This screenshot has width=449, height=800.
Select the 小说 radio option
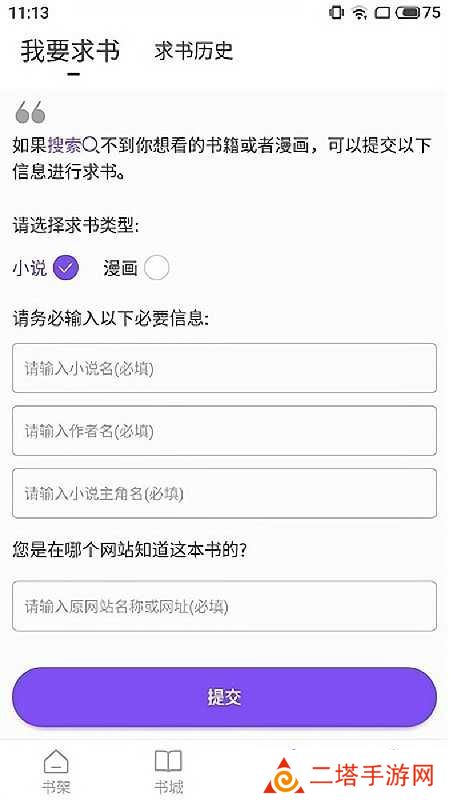coord(66,268)
